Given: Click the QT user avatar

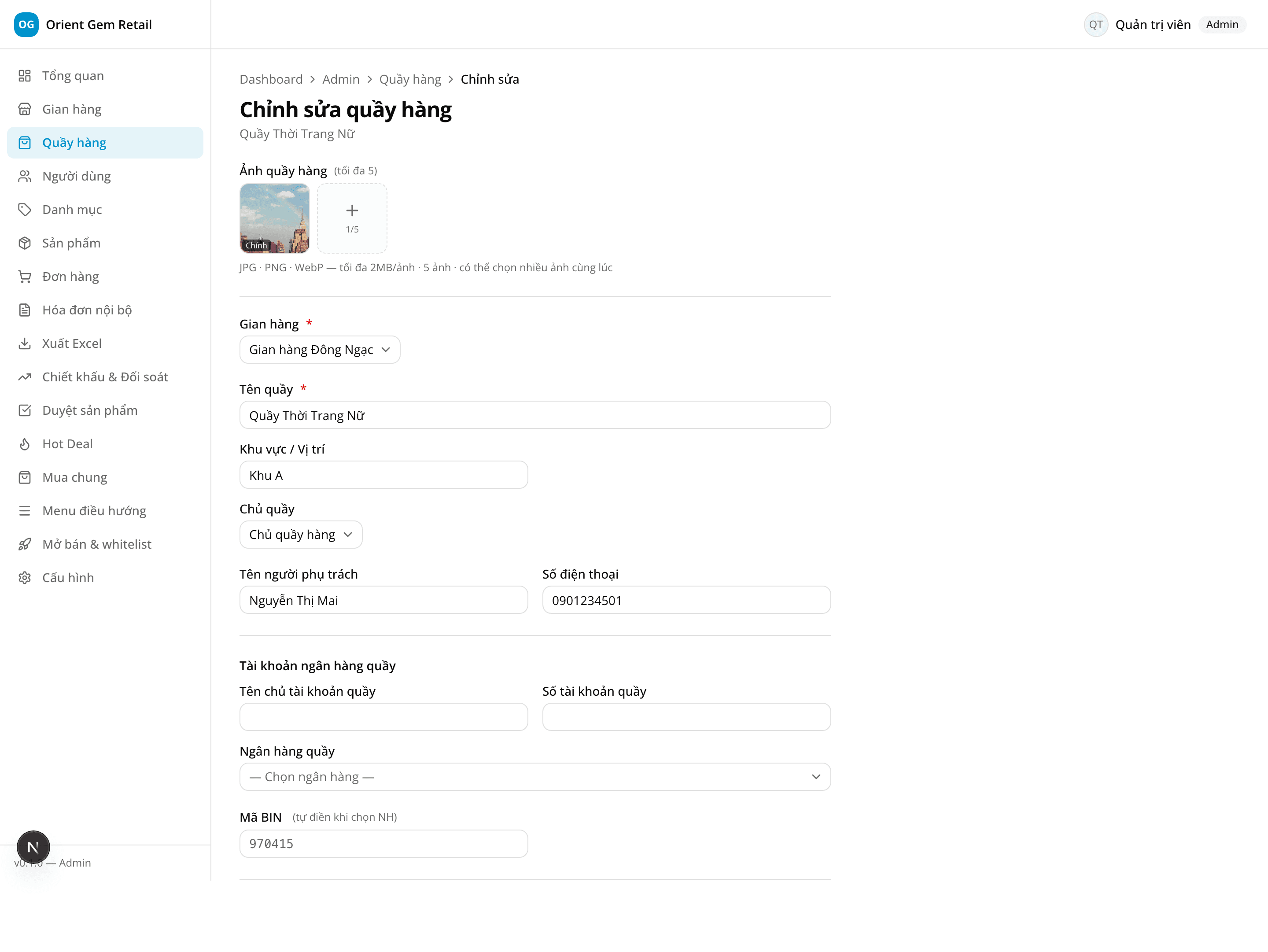Looking at the screenshot, I should (x=1095, y=25).
